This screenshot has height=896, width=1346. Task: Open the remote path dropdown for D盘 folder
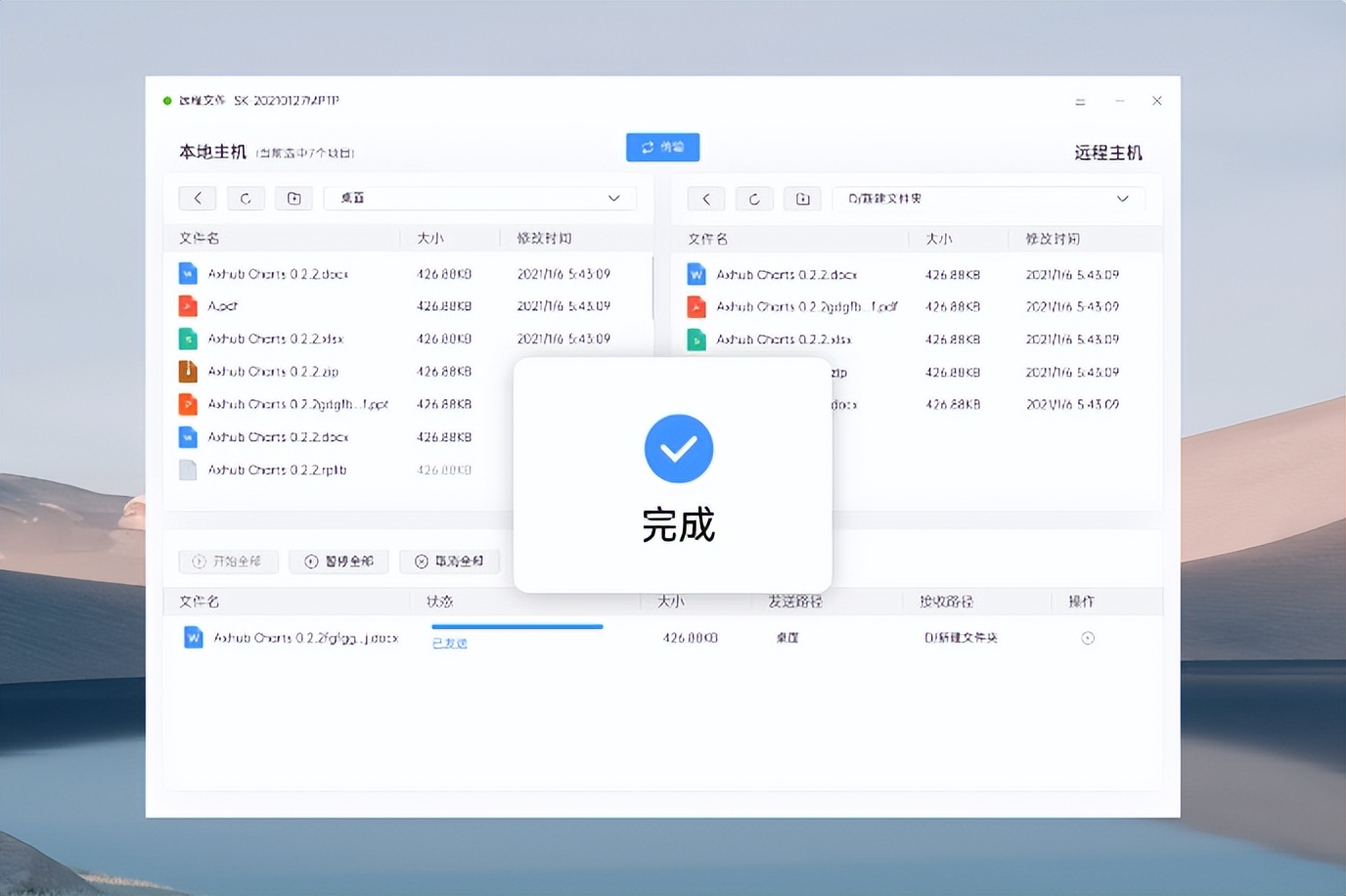point(988,198)
